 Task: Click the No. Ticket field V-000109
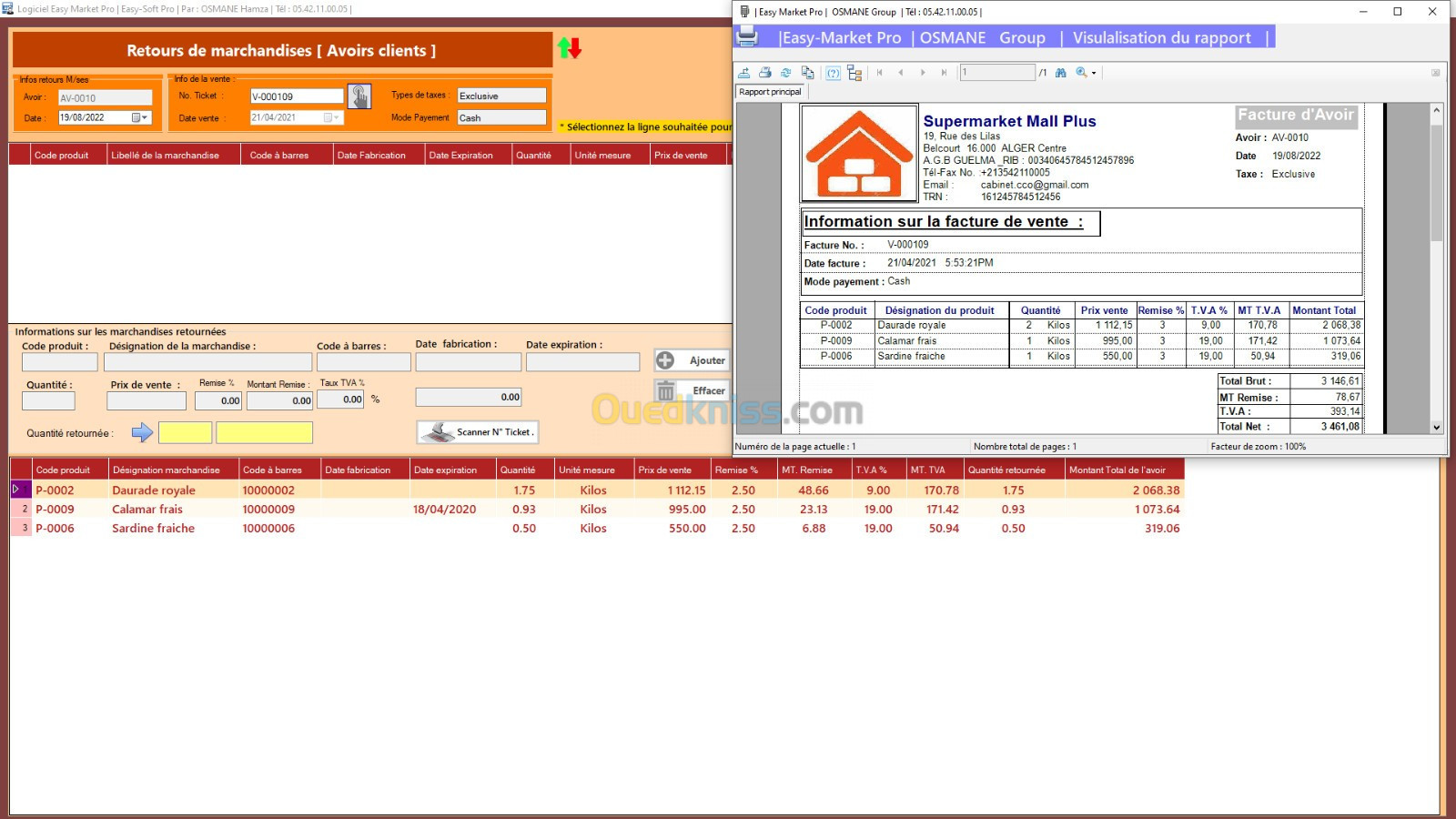[297, 96]
